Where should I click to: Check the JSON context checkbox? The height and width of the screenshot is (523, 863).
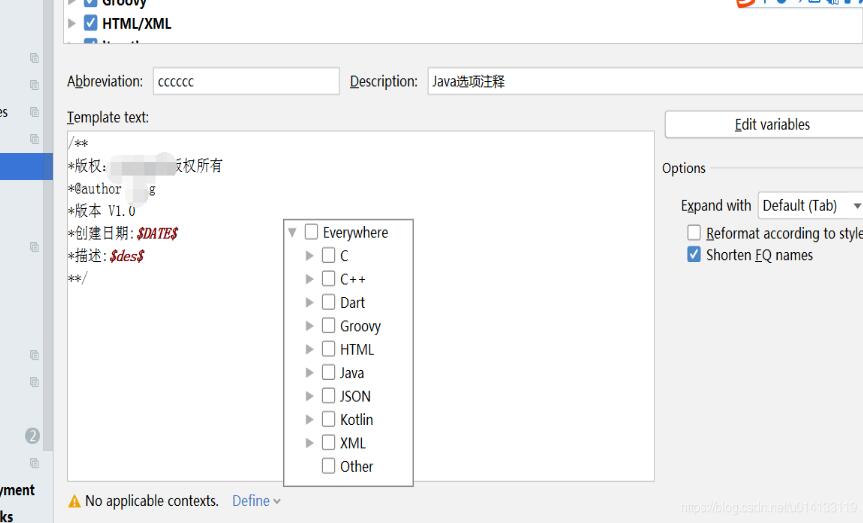tap(329, 396)
